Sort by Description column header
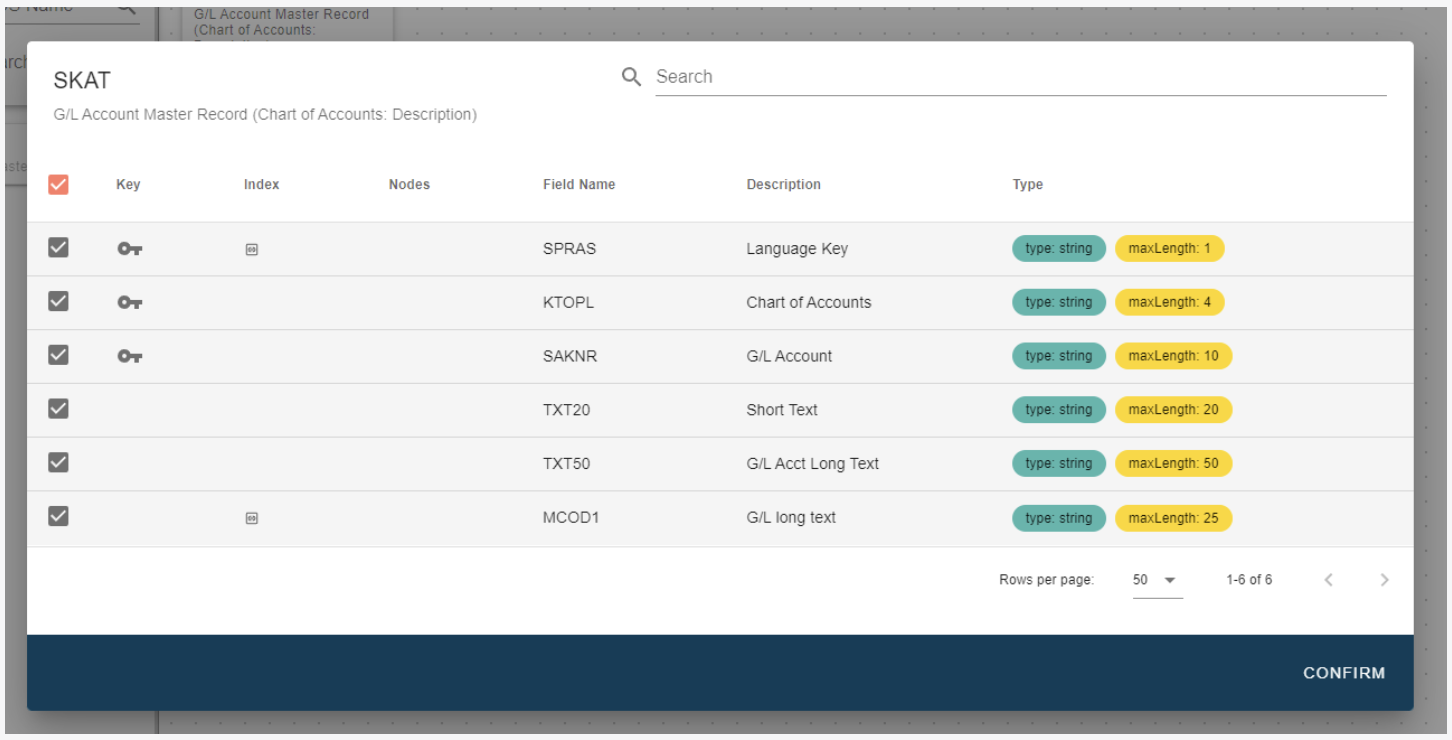The width and height of the screenshot is (1452, 740). (x=783, y=184)
